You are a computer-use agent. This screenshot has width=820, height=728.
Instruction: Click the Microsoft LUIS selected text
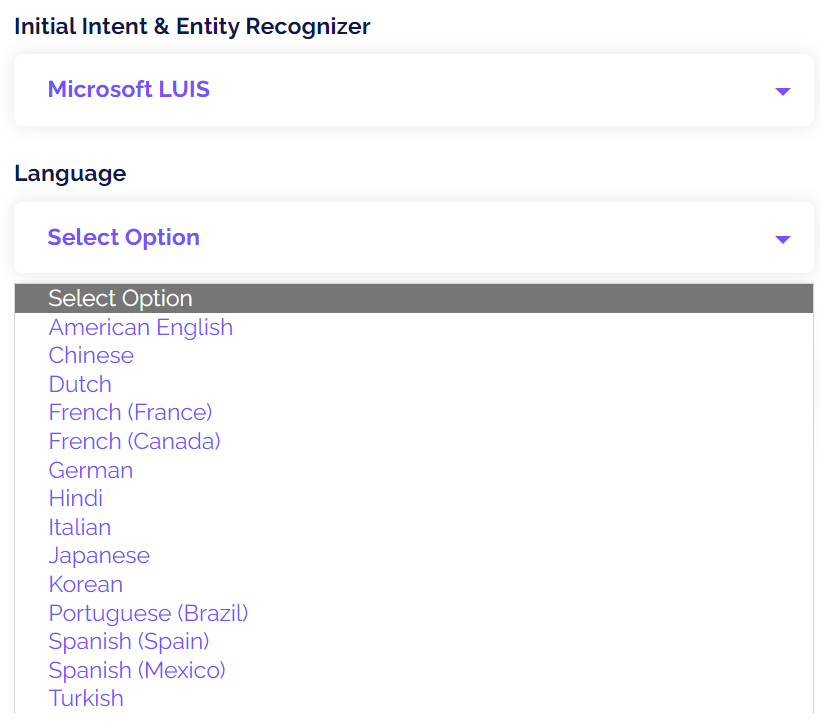[x=129, y=89]
